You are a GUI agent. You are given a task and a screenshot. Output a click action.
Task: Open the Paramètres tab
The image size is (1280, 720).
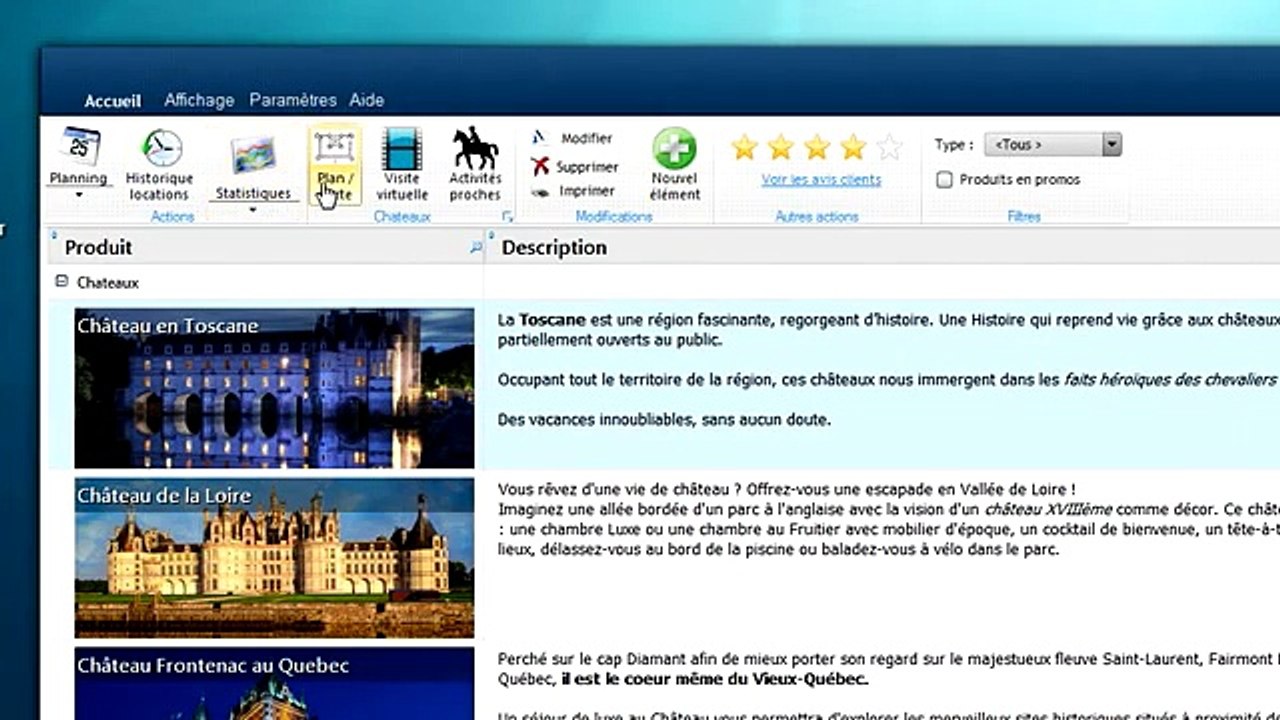tap(293, 100)
